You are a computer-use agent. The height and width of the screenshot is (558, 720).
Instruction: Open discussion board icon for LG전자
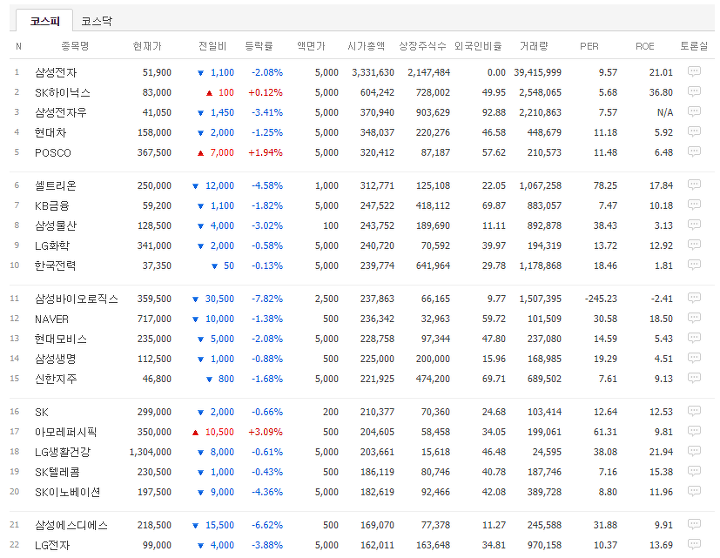[x=694, y=544]
